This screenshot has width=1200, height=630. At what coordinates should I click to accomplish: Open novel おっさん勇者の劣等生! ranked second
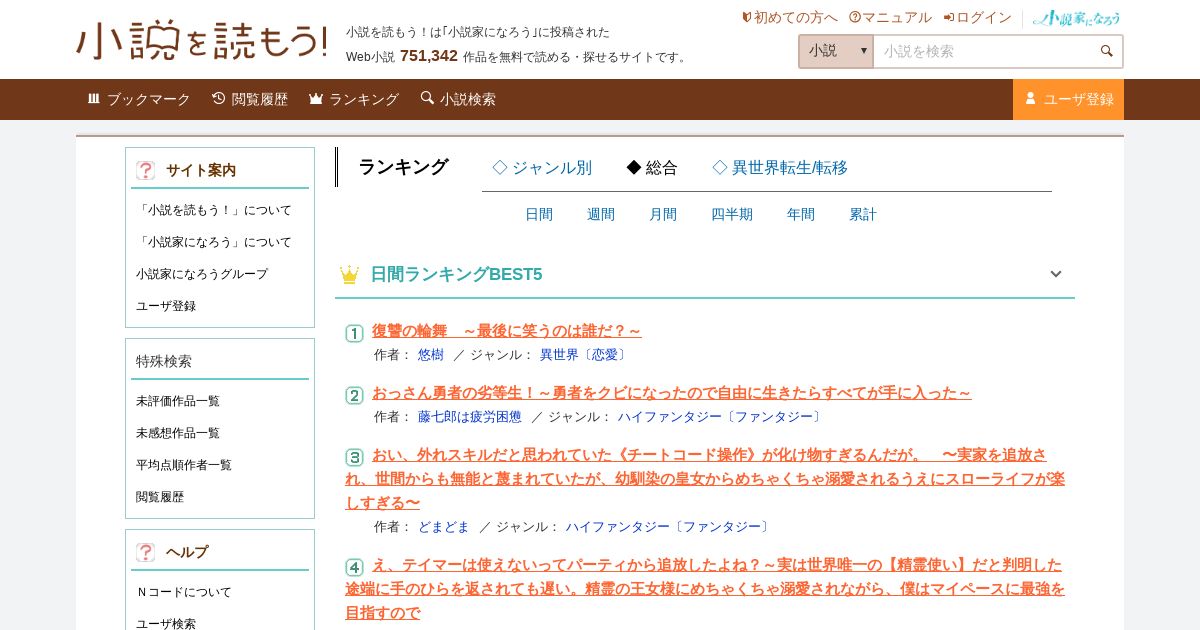(x=672, y=393)
